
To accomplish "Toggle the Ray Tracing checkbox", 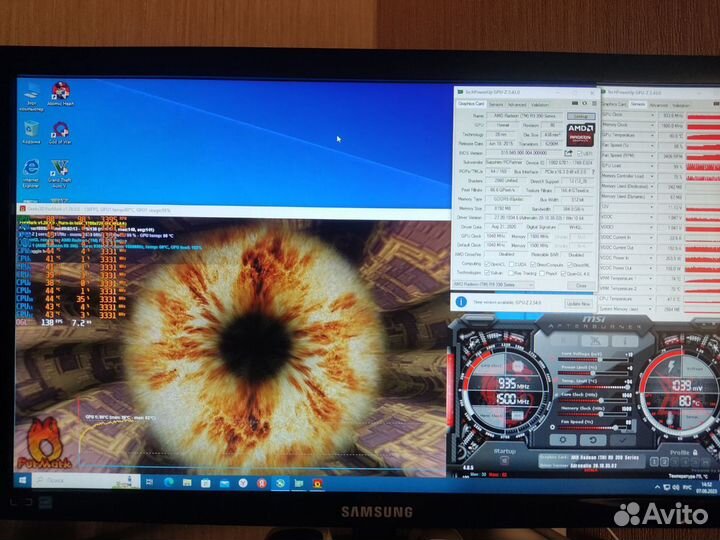I will (511, 273).
